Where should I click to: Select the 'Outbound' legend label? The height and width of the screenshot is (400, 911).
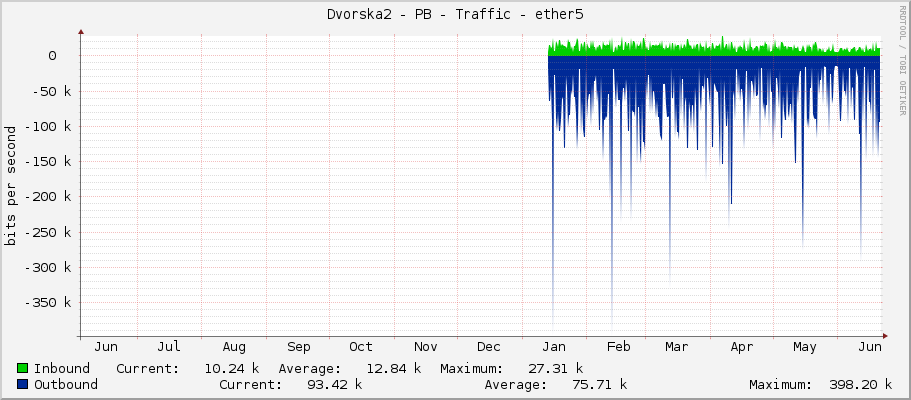click(x=66, y=384)
